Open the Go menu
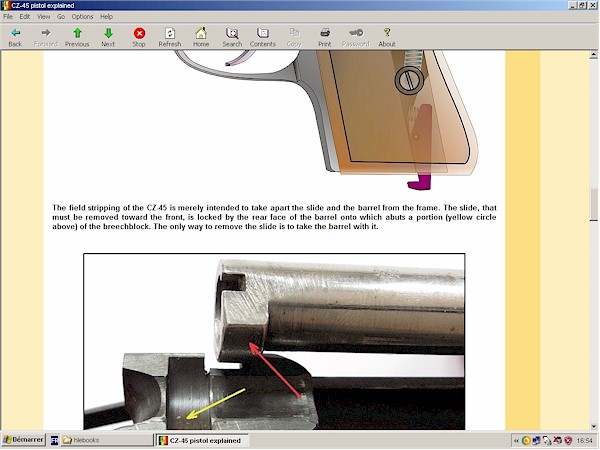 (61, 16)
